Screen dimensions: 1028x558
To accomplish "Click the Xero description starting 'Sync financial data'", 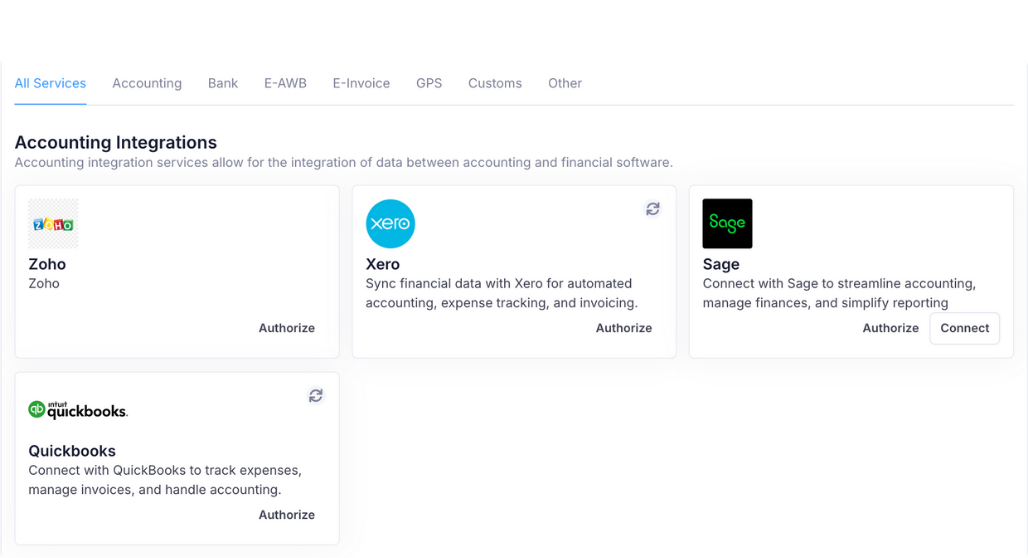I will [x=502, y=293].
